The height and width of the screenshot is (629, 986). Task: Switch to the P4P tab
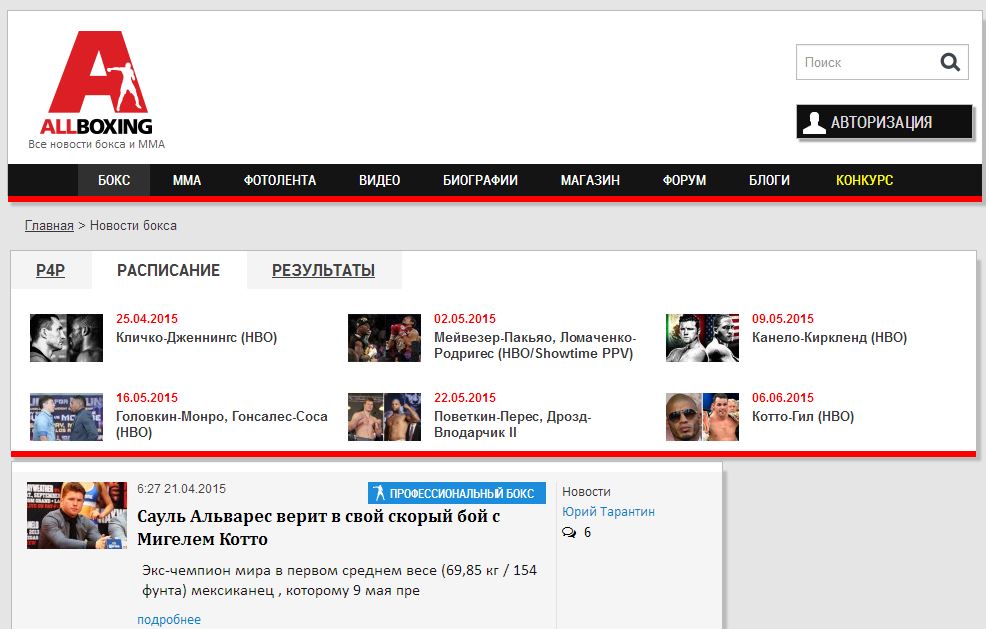coord(50,270)
